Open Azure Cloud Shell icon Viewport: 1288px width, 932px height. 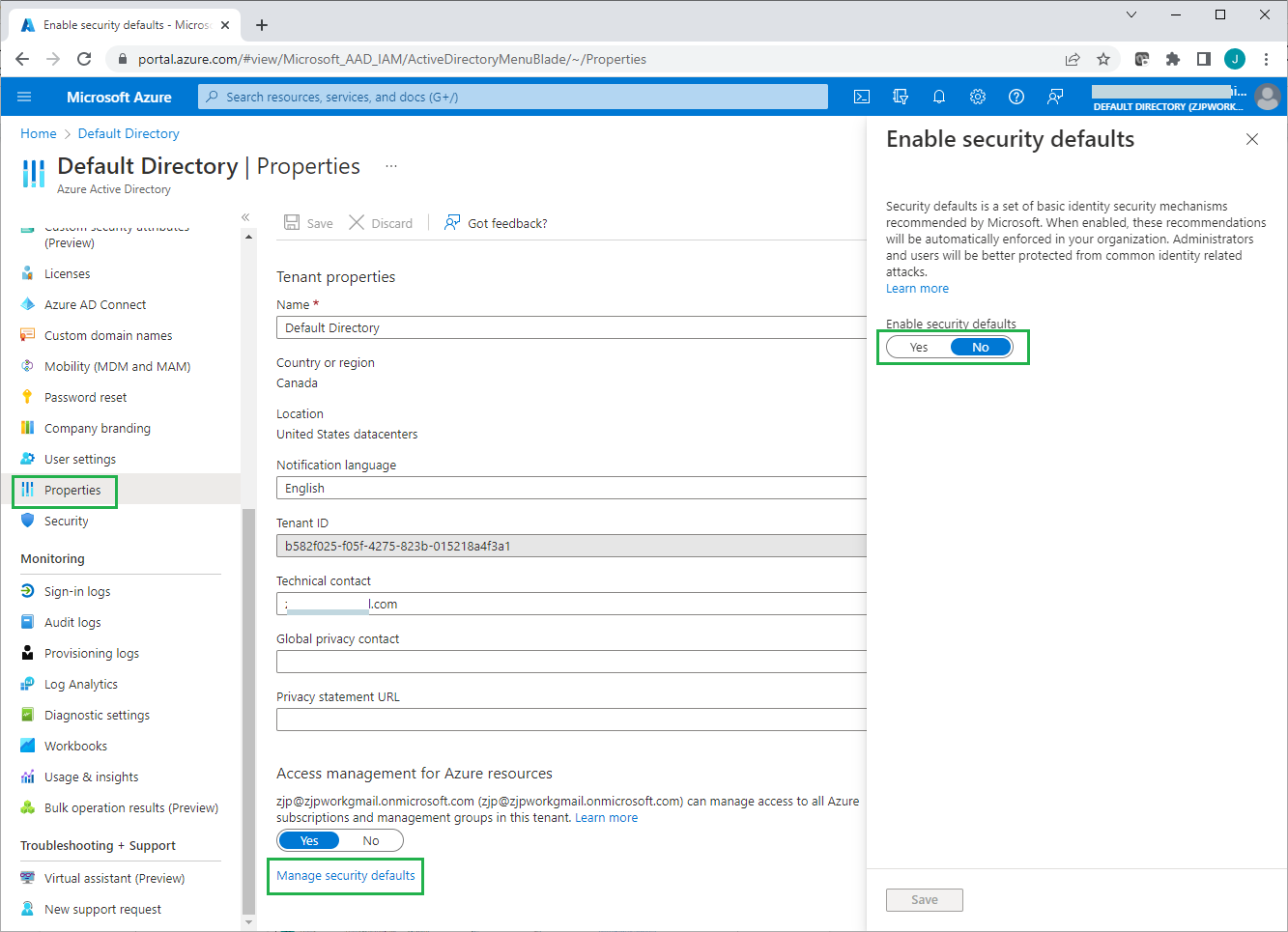click(x=862, y=97)
